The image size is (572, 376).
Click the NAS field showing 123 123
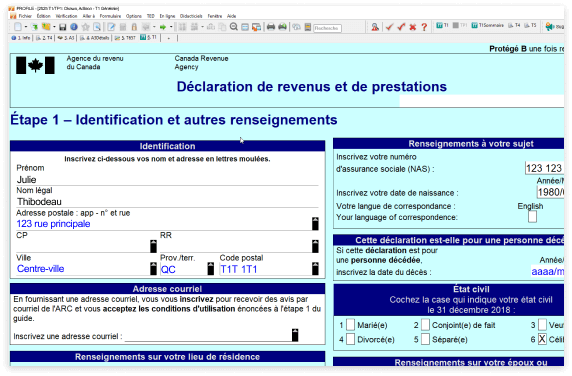pyautogui.click(x=544, y=168)
